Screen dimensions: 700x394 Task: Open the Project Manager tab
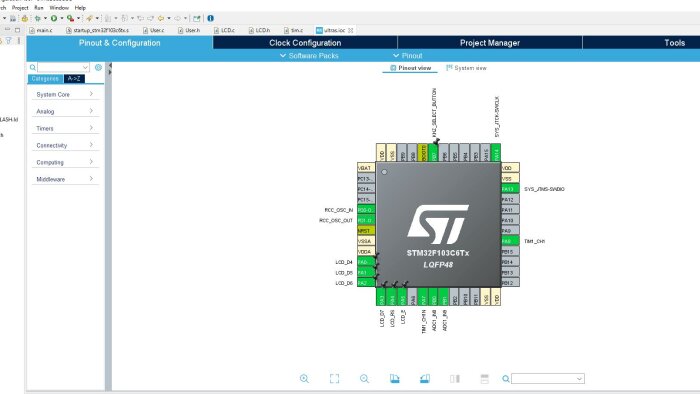[490, 43]
